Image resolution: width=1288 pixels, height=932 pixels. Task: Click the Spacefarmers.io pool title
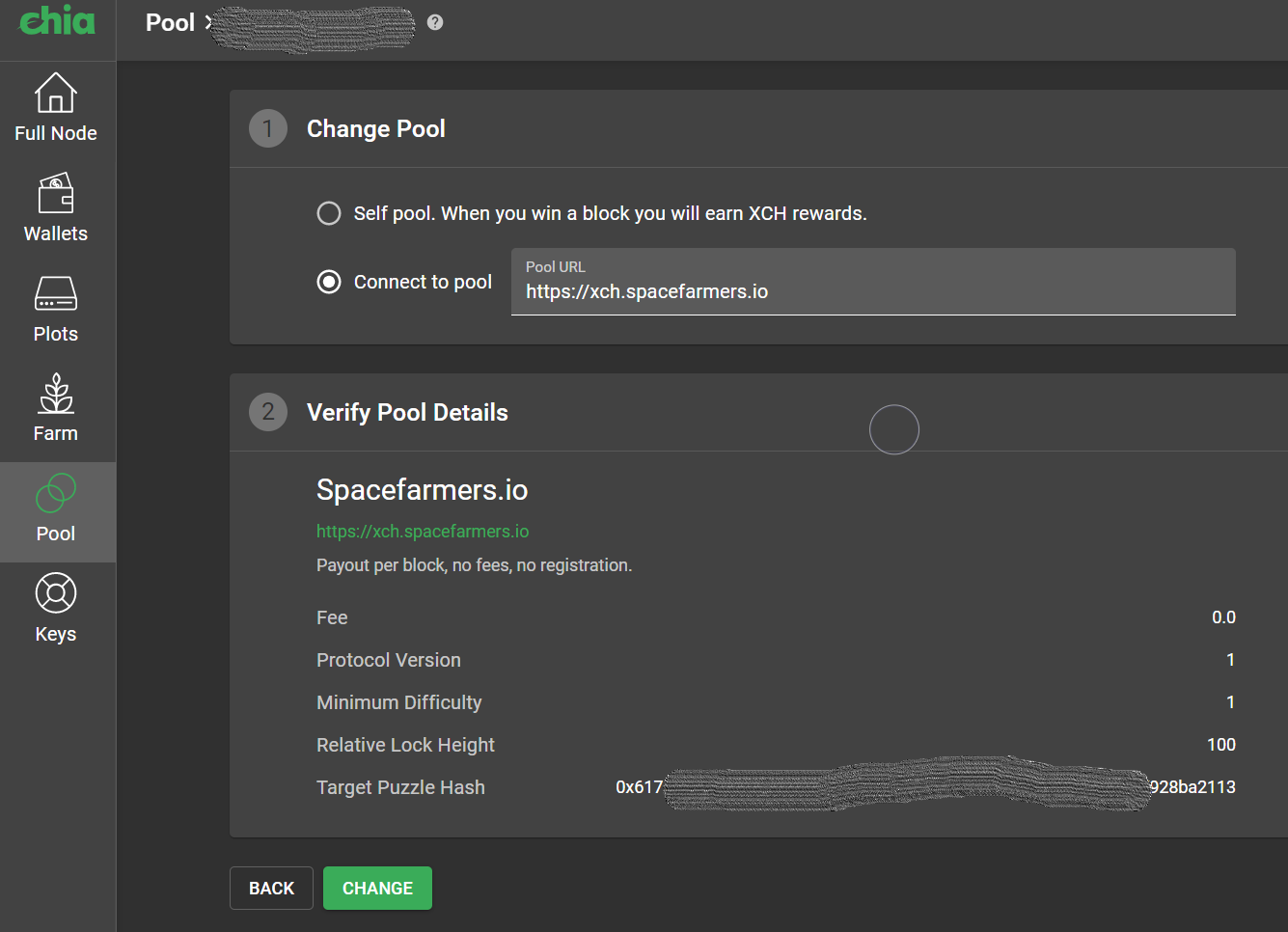[x=423, y=490]
